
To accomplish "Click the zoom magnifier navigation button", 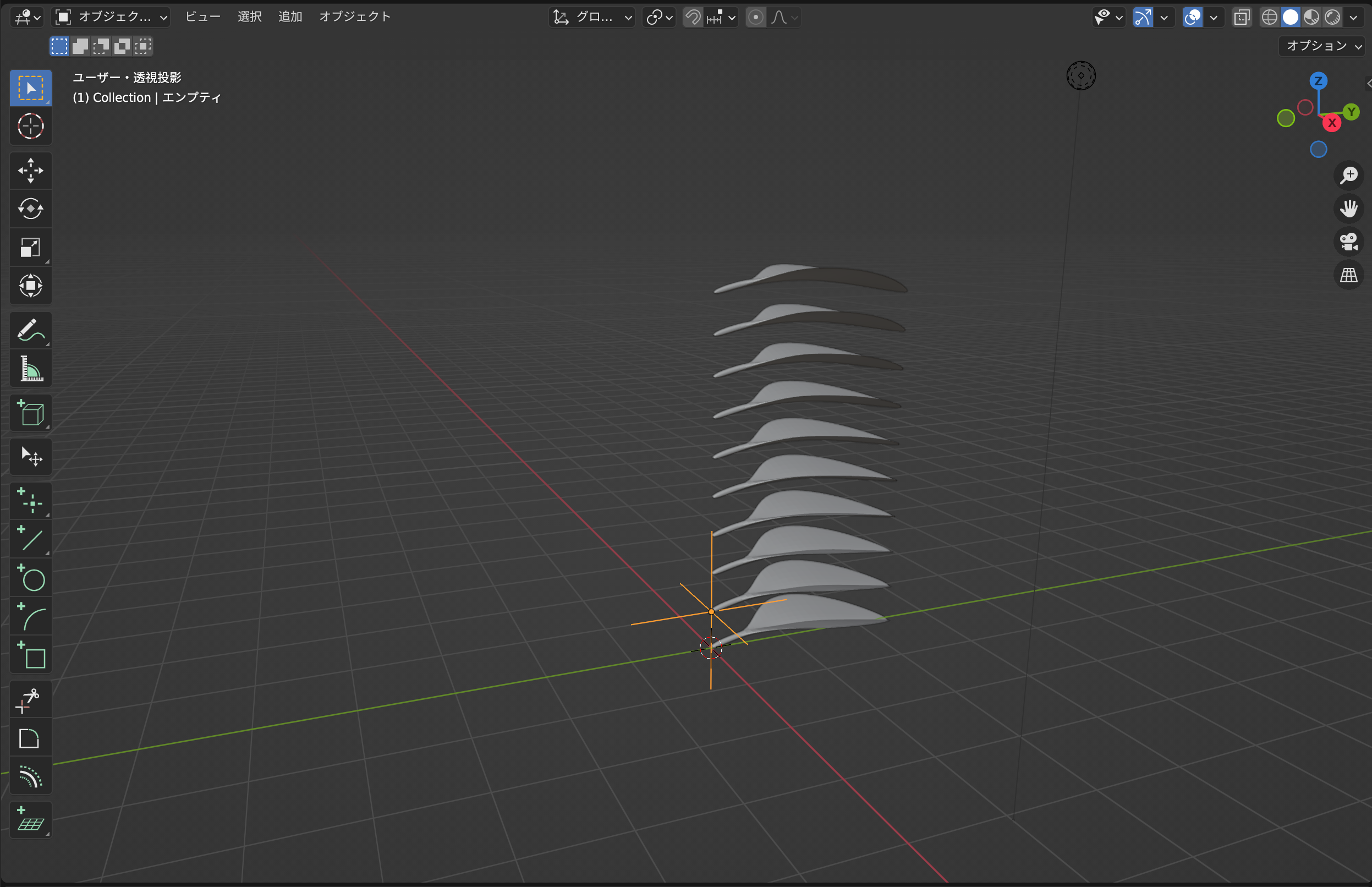I will (1348, 175).
